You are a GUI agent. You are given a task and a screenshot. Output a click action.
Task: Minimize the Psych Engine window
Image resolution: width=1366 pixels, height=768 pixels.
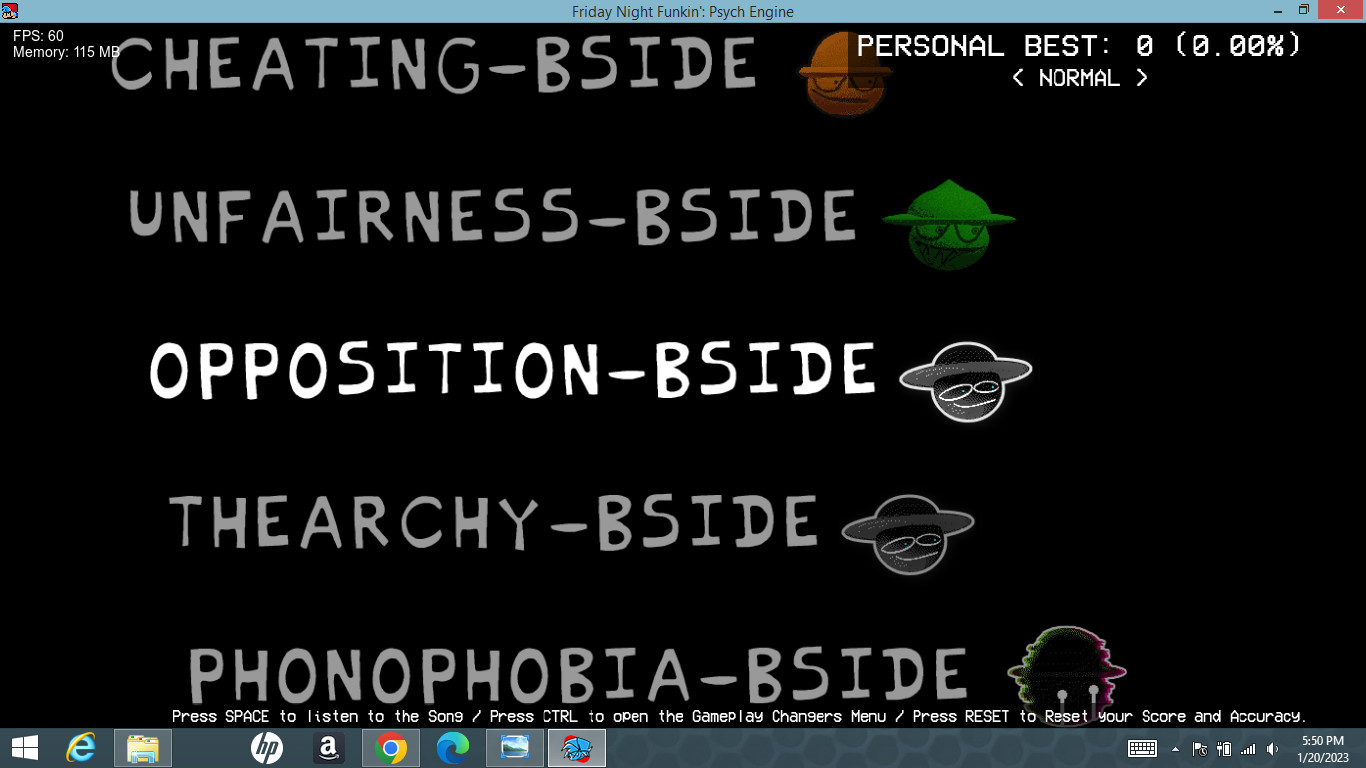click(x=1280, y=10)
